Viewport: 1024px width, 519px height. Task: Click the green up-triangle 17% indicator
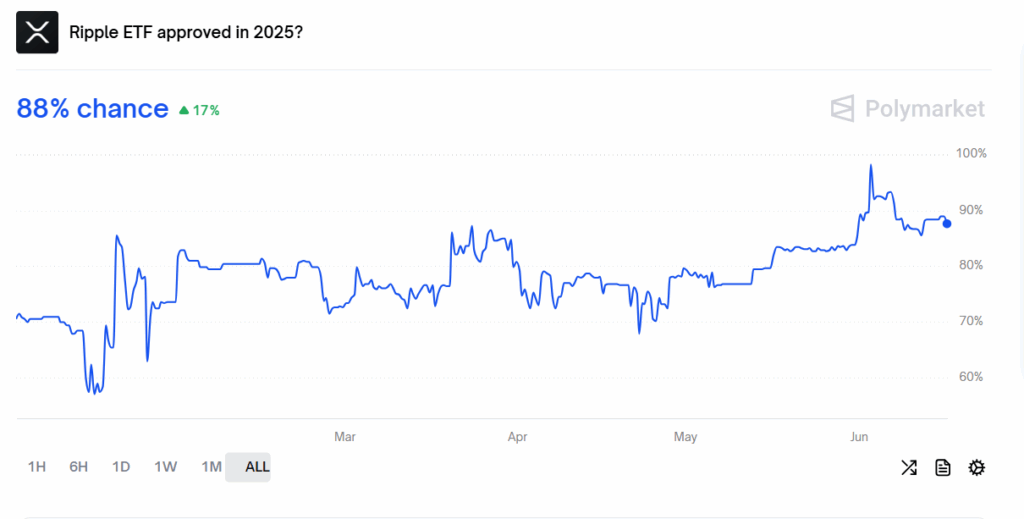(199, 110)
